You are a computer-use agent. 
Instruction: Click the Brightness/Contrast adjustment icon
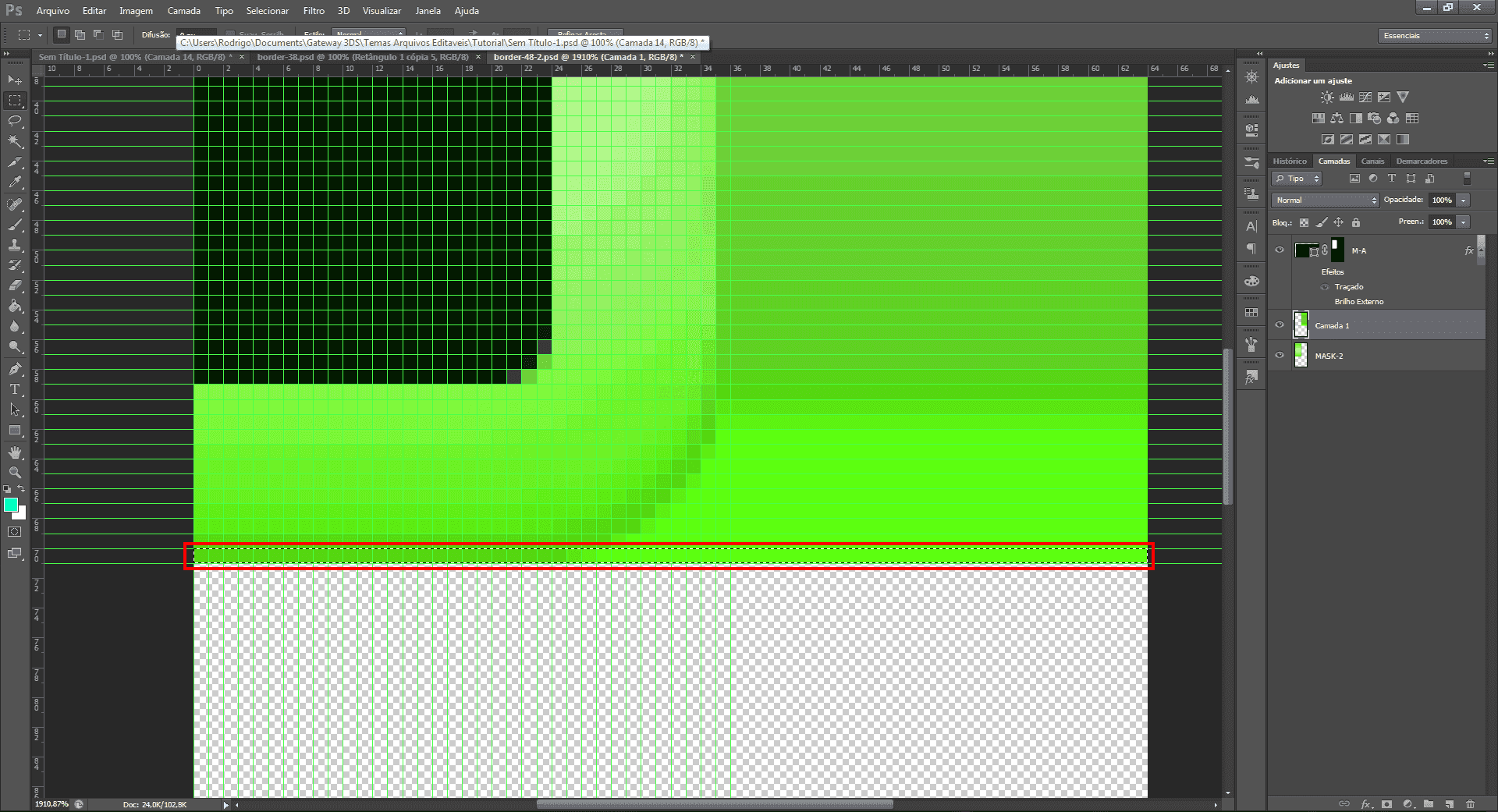1327,98
